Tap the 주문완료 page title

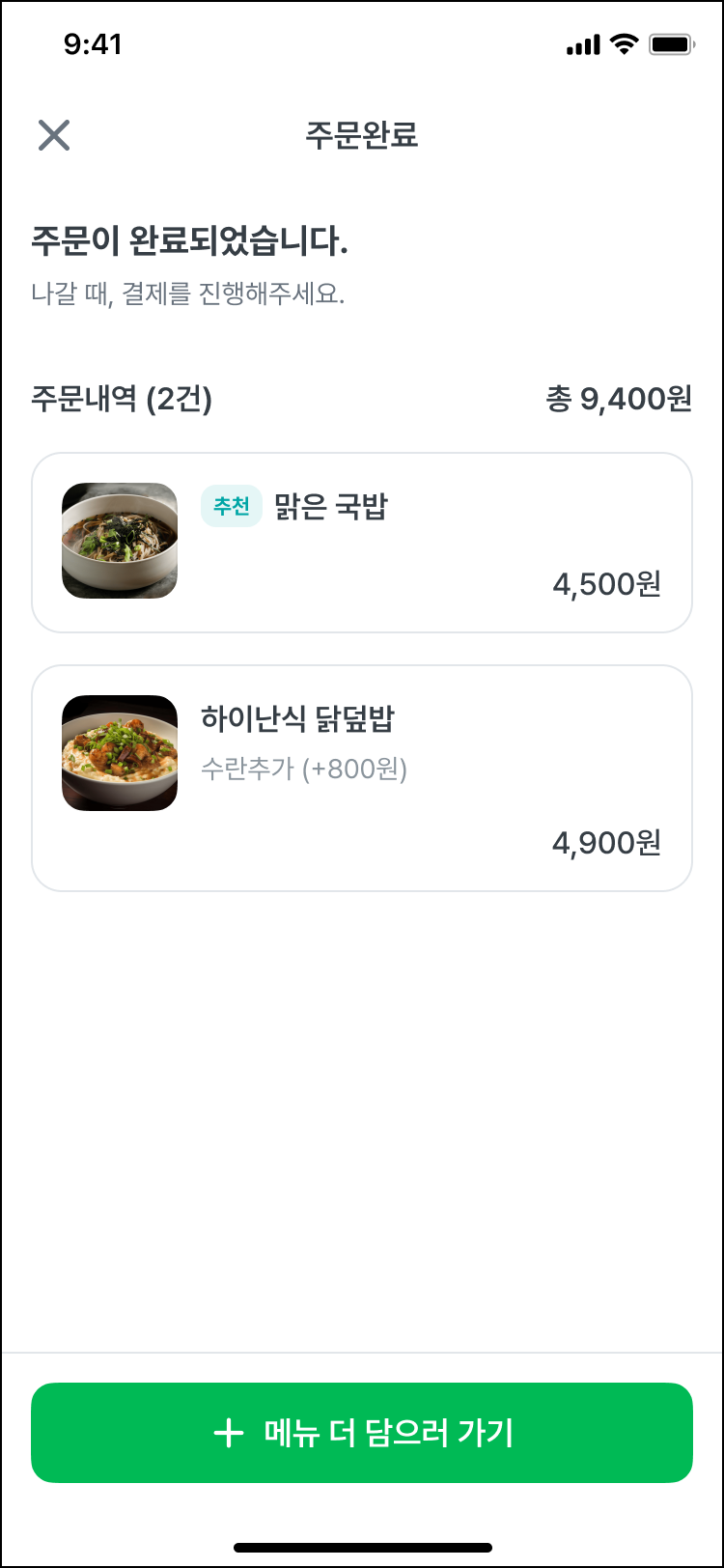point(362,135)
